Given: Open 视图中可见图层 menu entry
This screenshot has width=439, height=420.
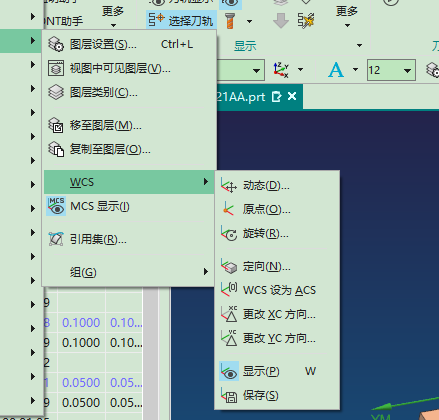Looking at the screenshot, I should 129,68.
